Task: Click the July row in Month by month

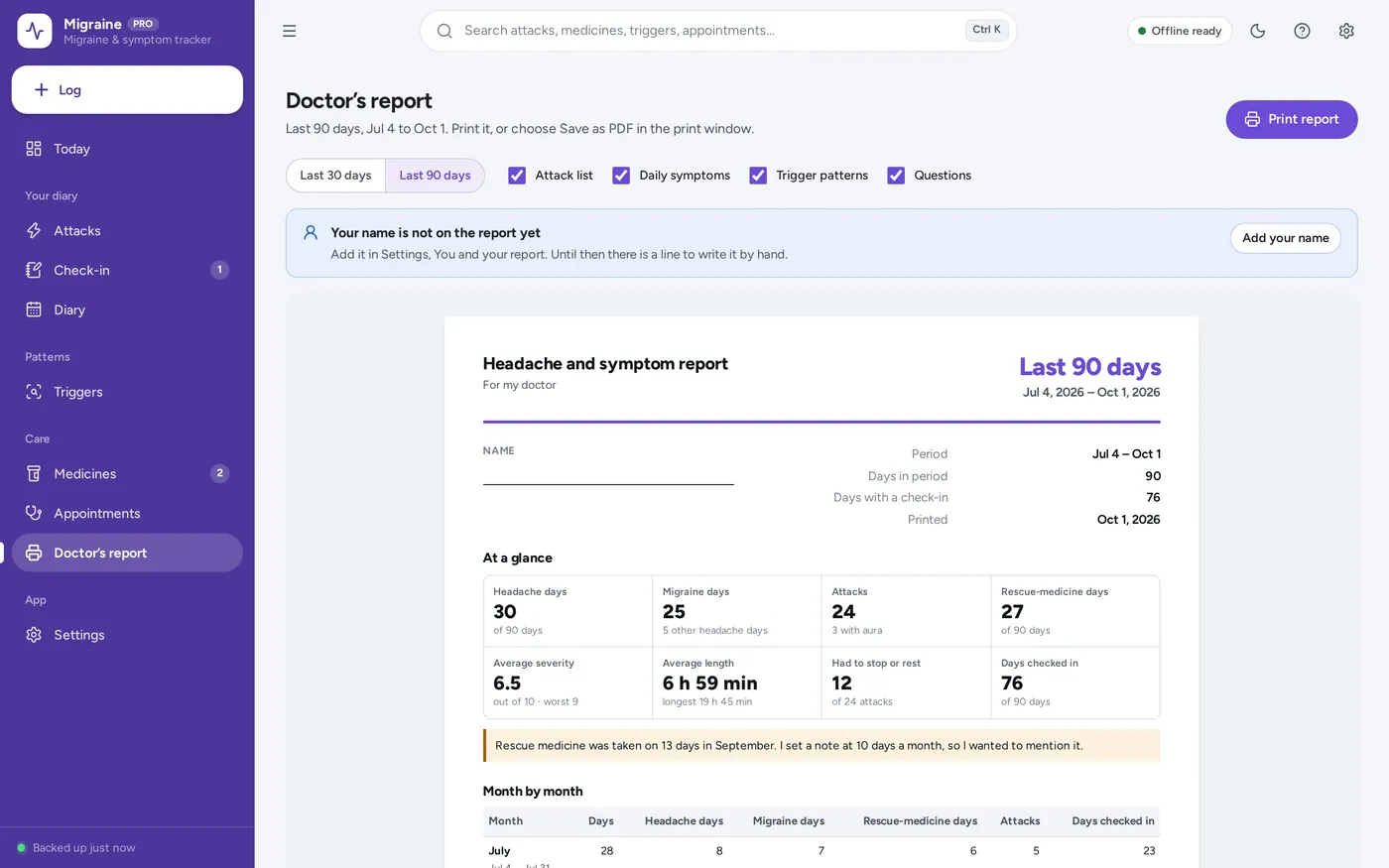Action: click(821, 853)
